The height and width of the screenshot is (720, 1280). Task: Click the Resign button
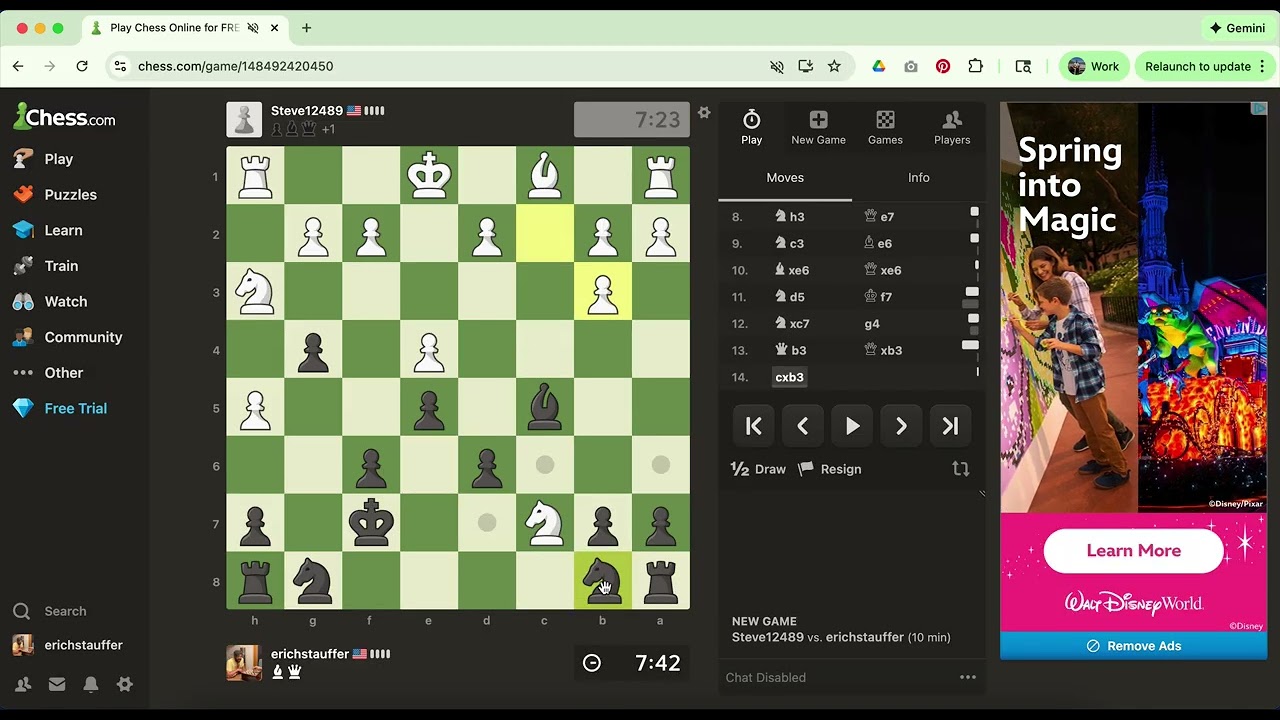829,469
